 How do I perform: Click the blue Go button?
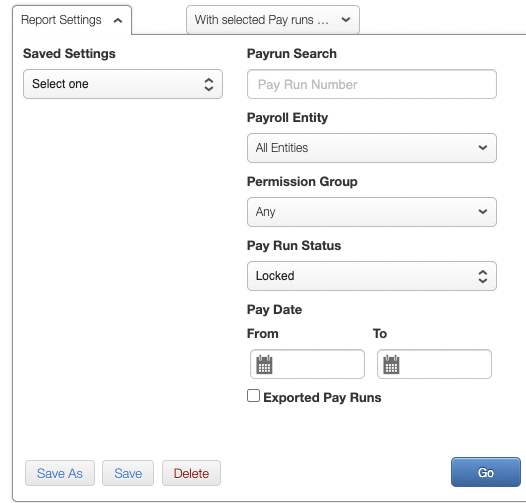point(486,472)
